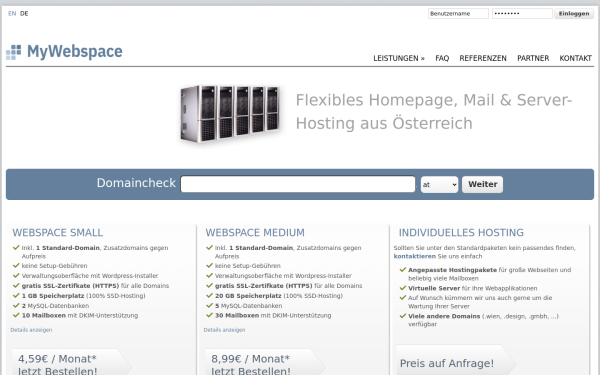Click the Einloggen button
Viewport: 600px width, 375px height.
[x=574, y=13]
